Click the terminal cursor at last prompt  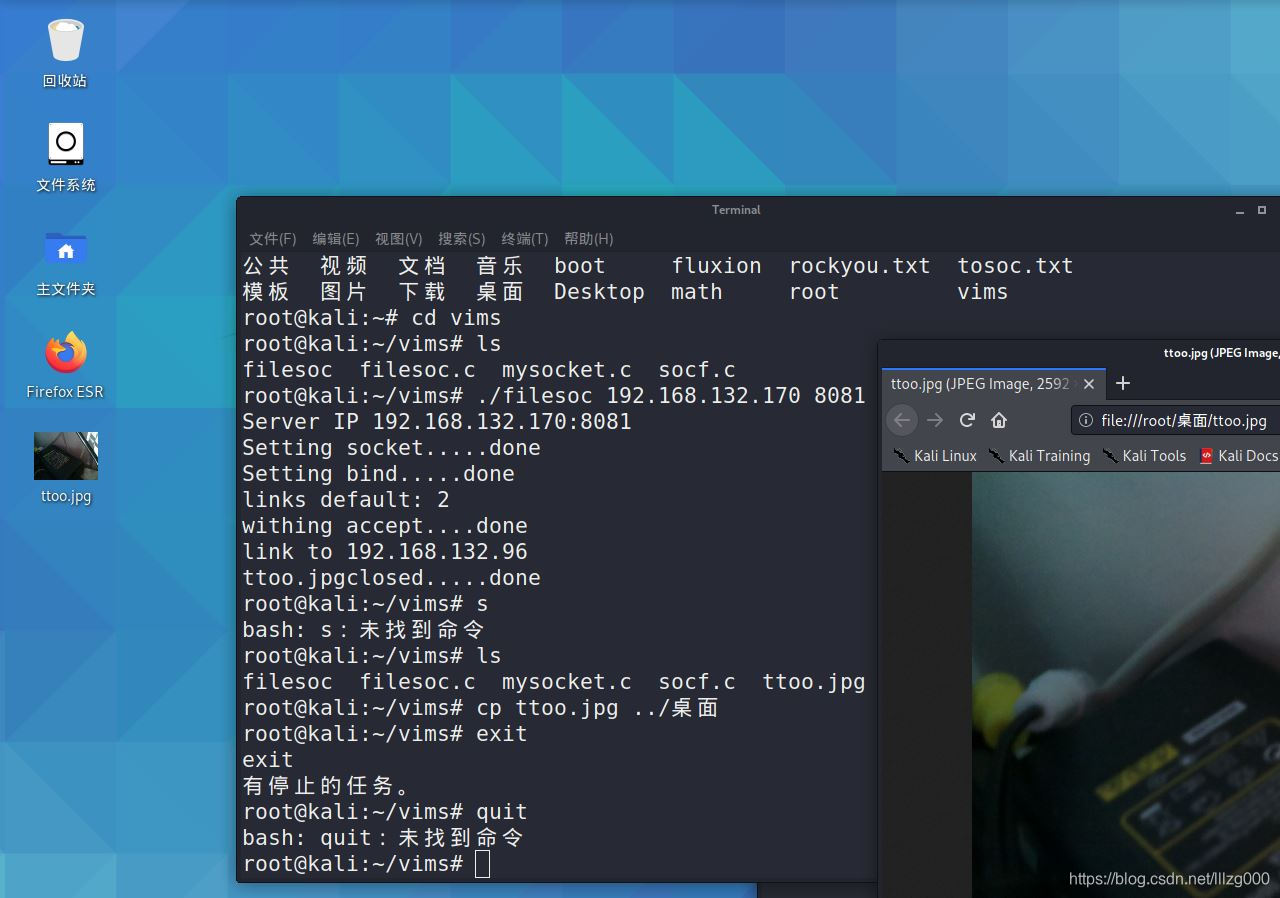pyautogui.click(x=483, y=864)
